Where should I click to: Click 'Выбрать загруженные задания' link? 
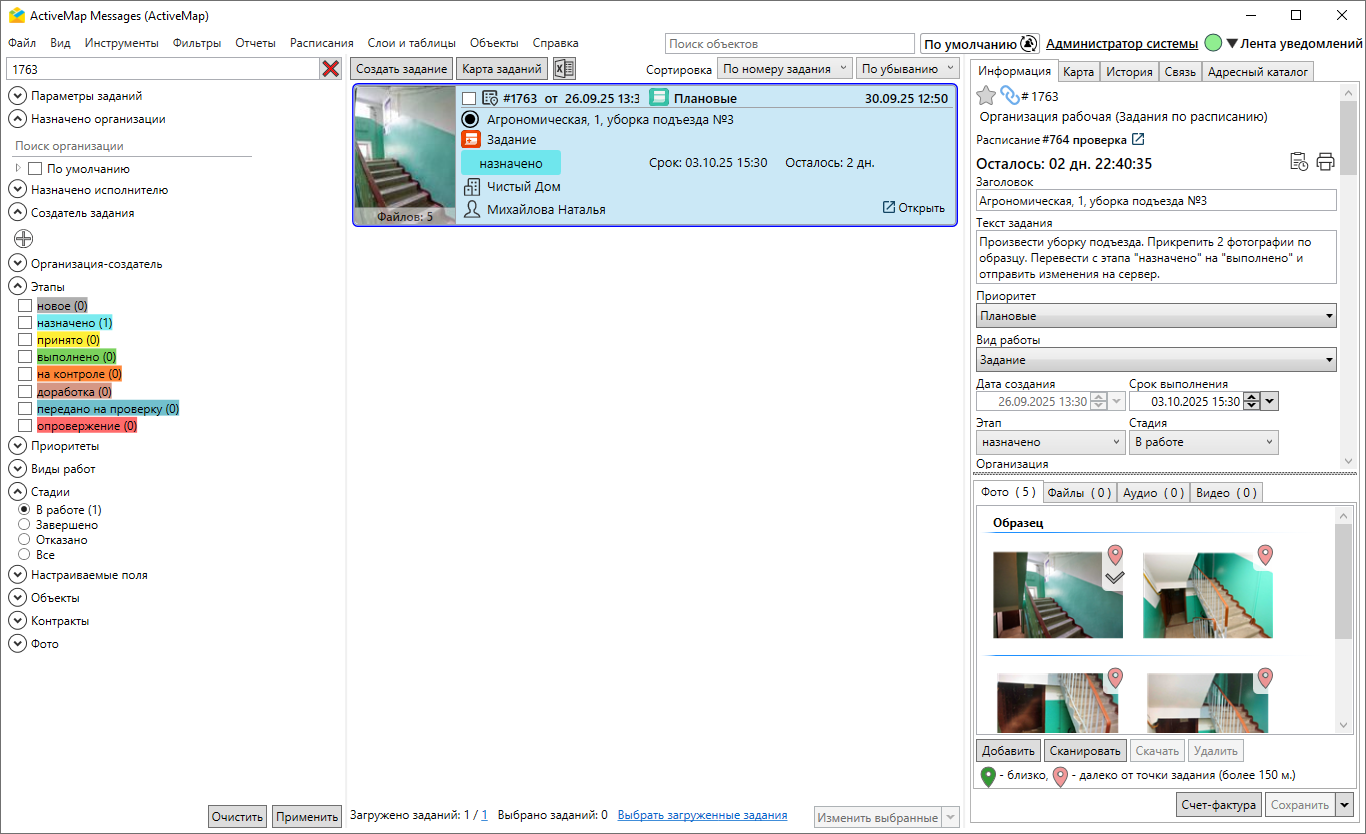point(702,815)
